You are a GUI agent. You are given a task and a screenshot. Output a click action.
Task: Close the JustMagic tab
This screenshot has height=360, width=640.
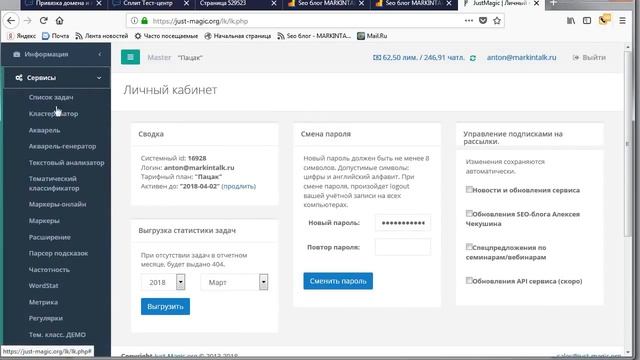coord(536,3)
